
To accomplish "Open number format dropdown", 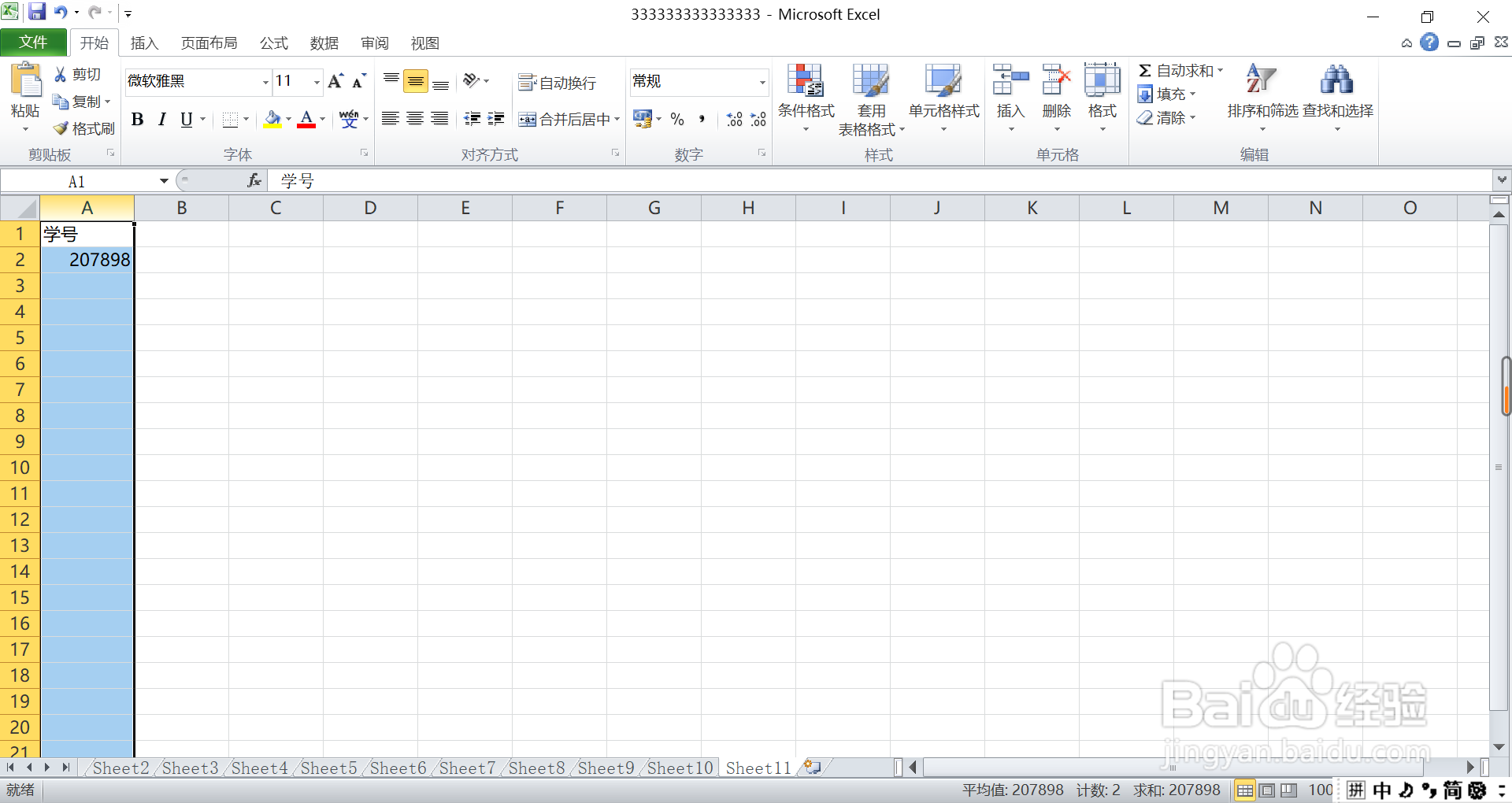I will pyautogui.click(x=762, y=82).
